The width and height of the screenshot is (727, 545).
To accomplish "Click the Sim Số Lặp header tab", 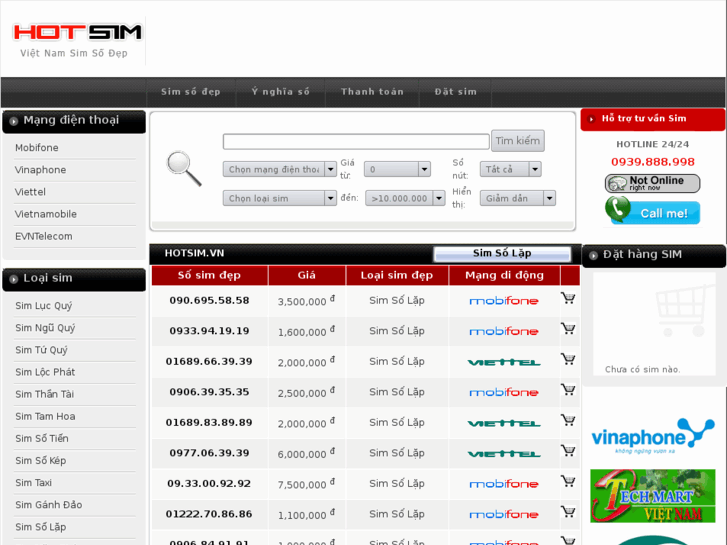I will 502,253.
